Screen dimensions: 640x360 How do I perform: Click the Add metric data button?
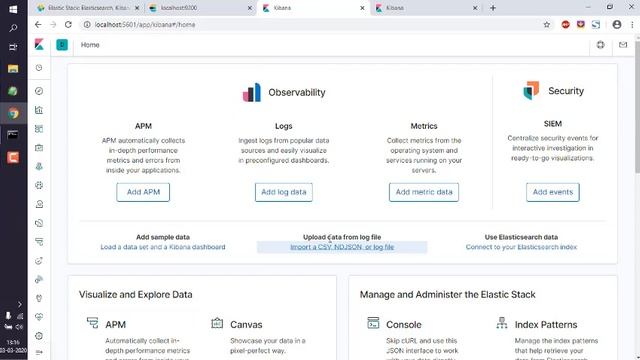(424, 192)
